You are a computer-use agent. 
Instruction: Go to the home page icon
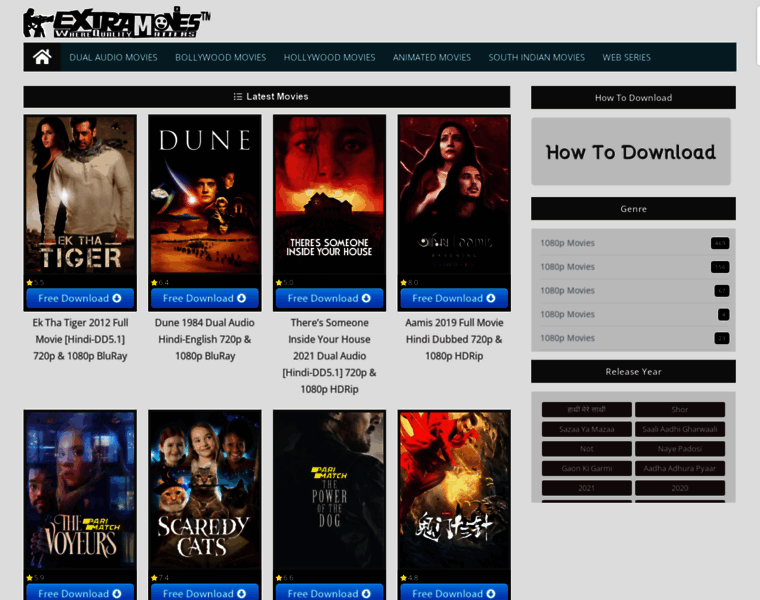[x=42, y=57]
